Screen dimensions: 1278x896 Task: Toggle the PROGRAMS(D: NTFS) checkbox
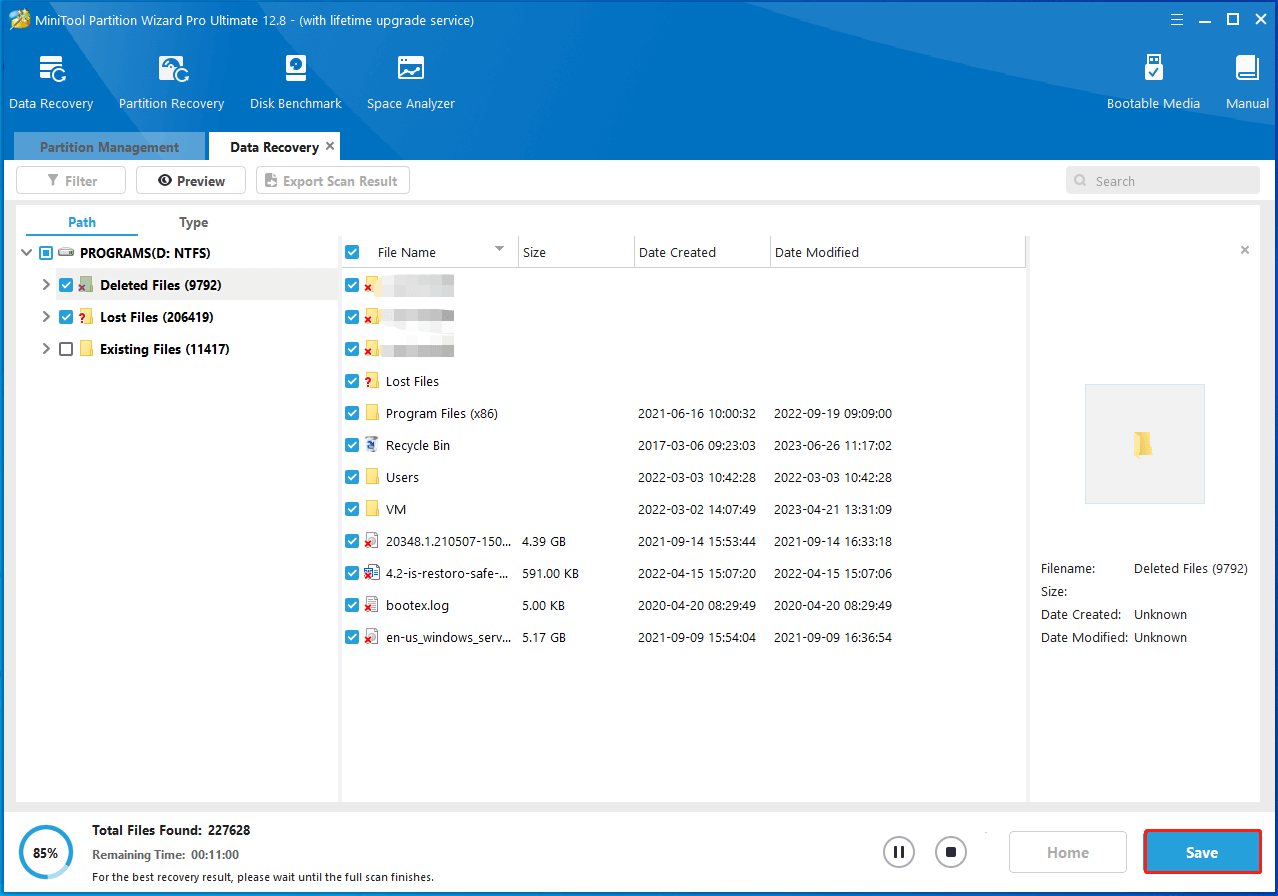tap(46, 253)
